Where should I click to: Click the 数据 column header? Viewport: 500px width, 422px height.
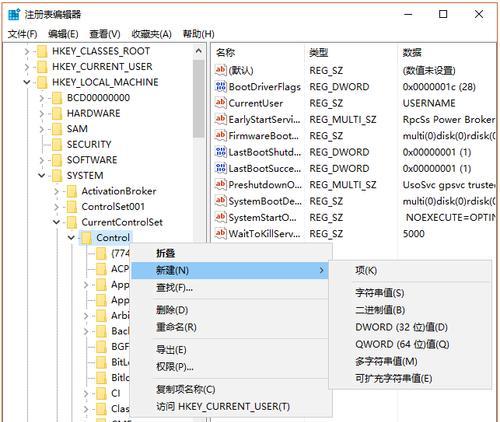tap(447, 52)
